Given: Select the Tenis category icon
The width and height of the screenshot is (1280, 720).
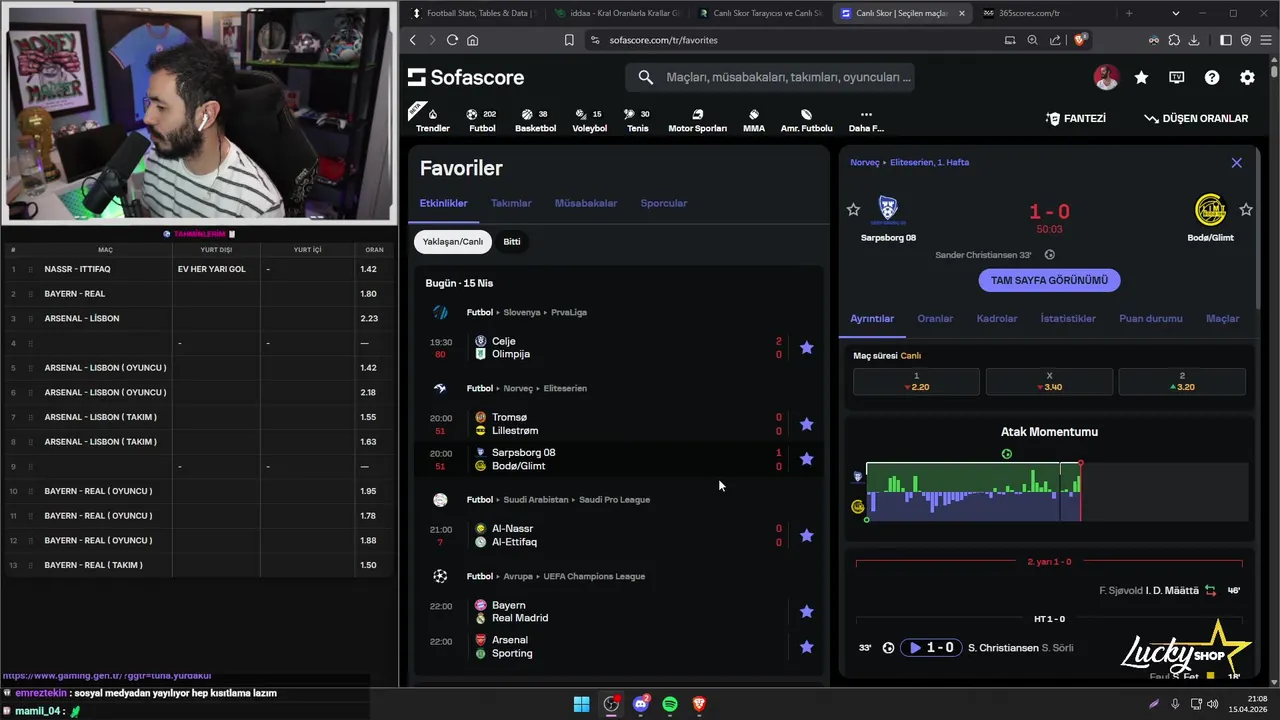Looking at the screenshot, I should 637,119.
